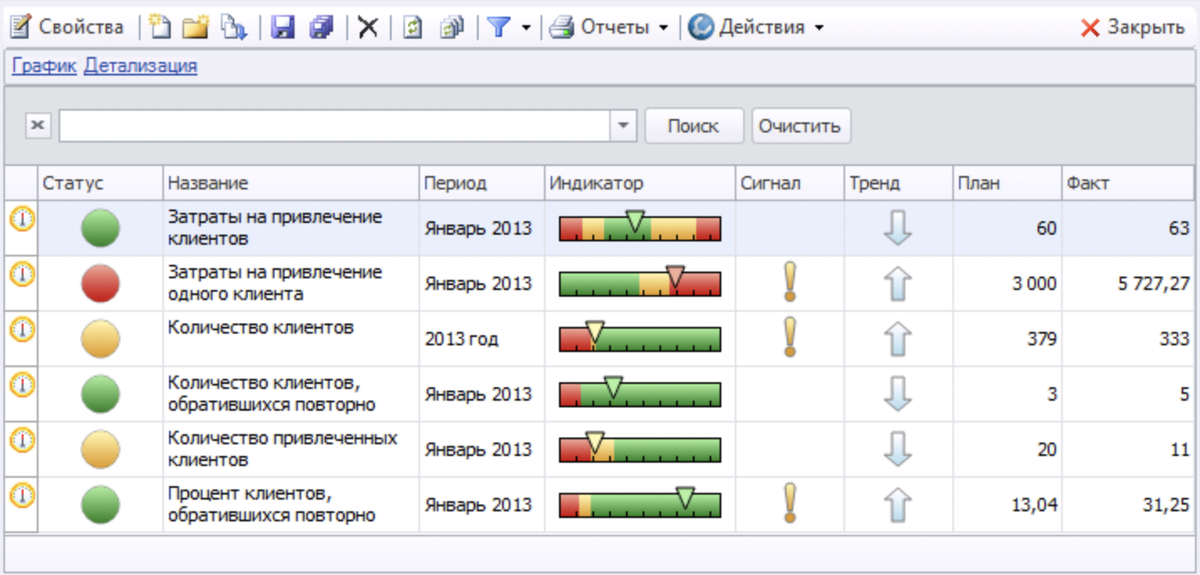1200x575 pixels.
Task: Click the refresh icon
Action: 412,27
